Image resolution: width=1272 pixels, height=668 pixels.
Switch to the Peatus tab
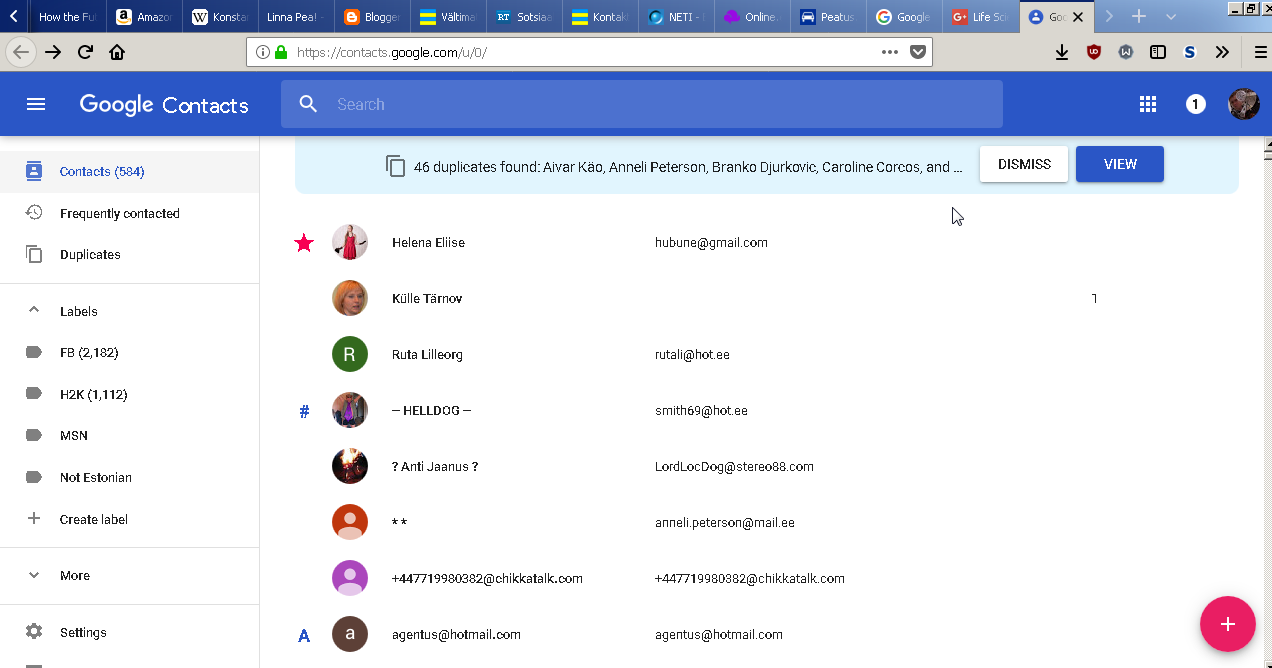(828, 16)
